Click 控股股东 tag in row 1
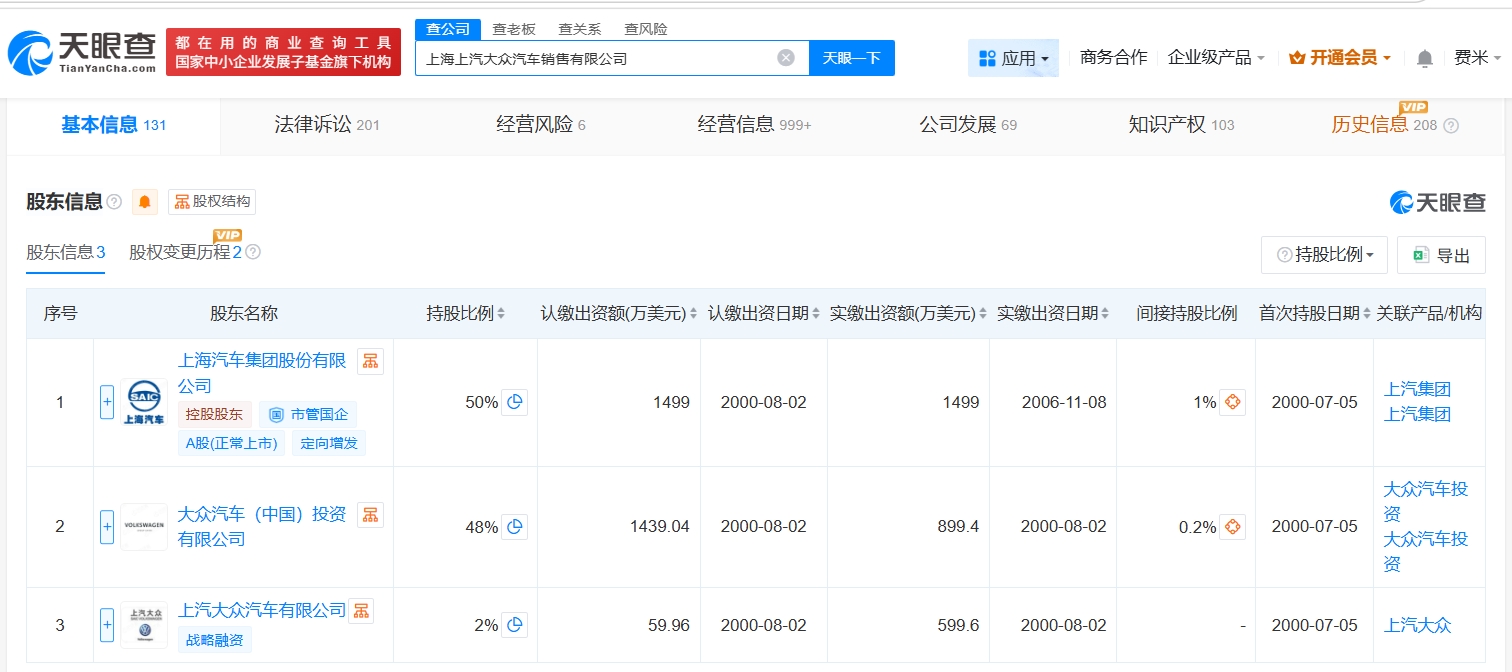 point(215,414)
